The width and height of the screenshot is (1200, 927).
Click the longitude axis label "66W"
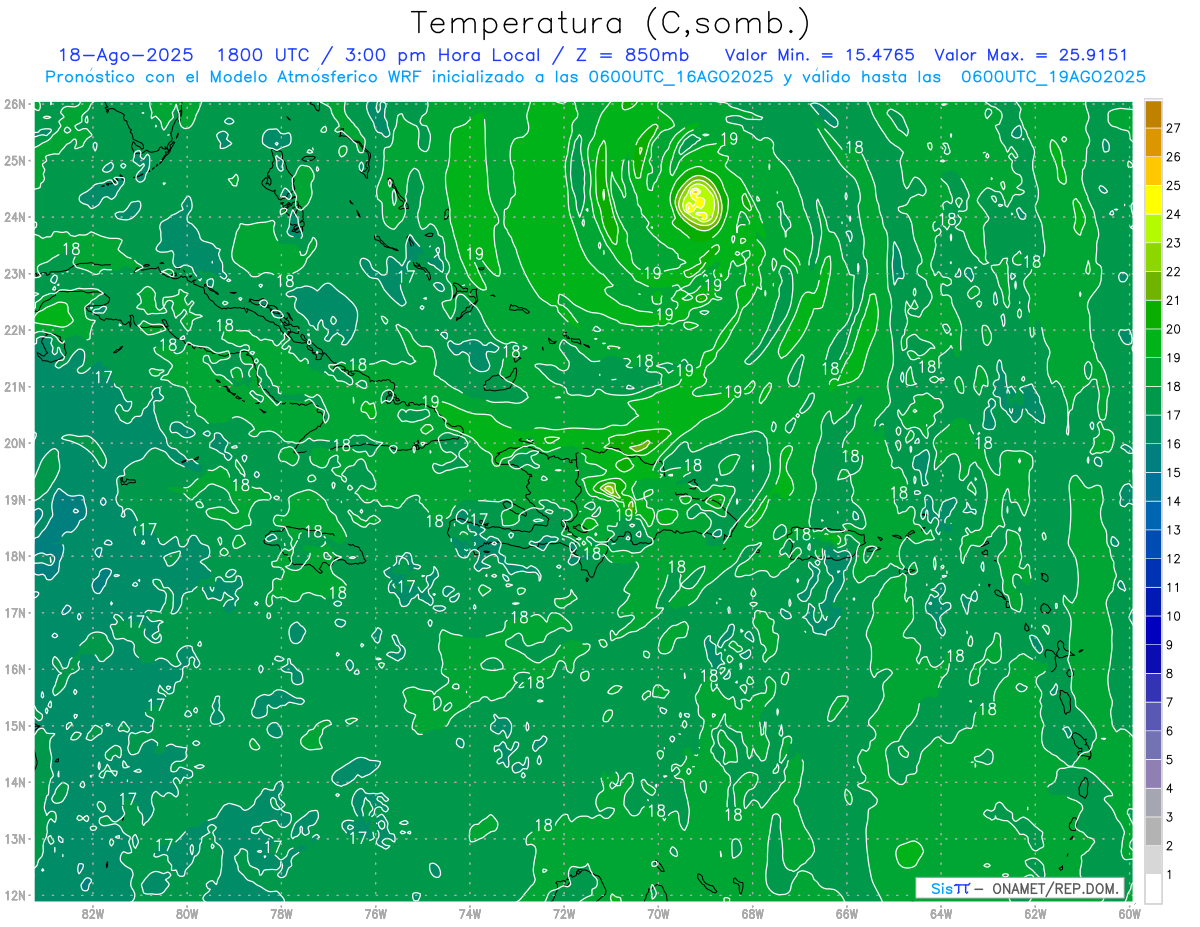847,913
